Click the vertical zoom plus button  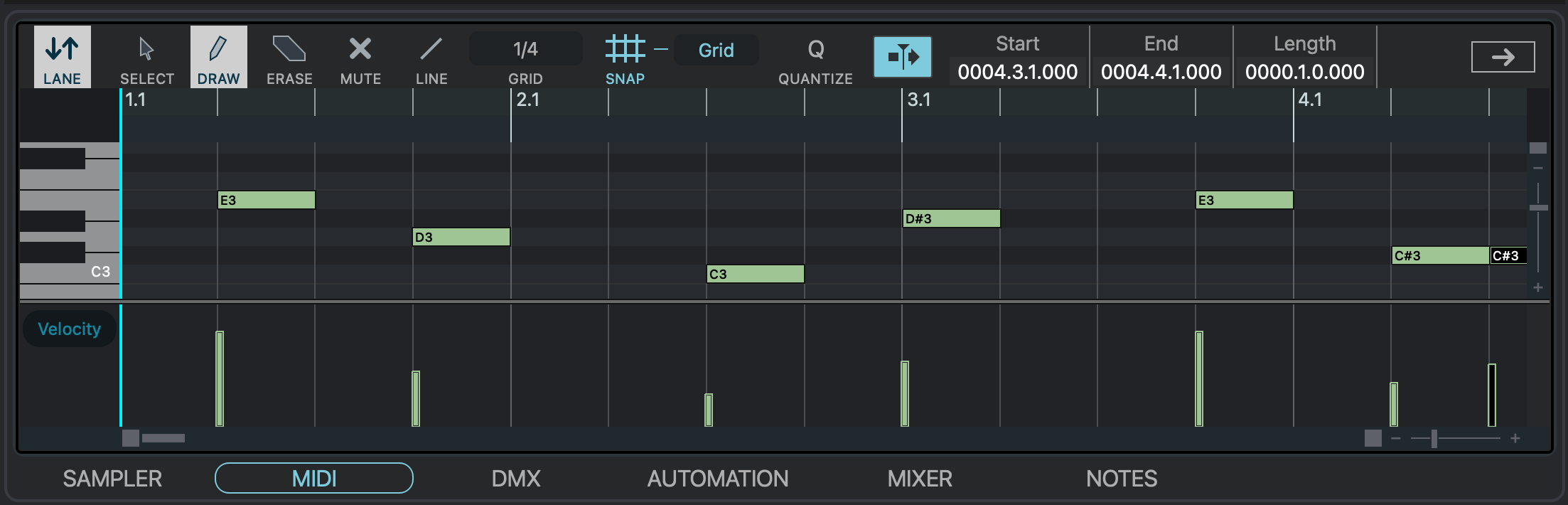(1537, 287)
